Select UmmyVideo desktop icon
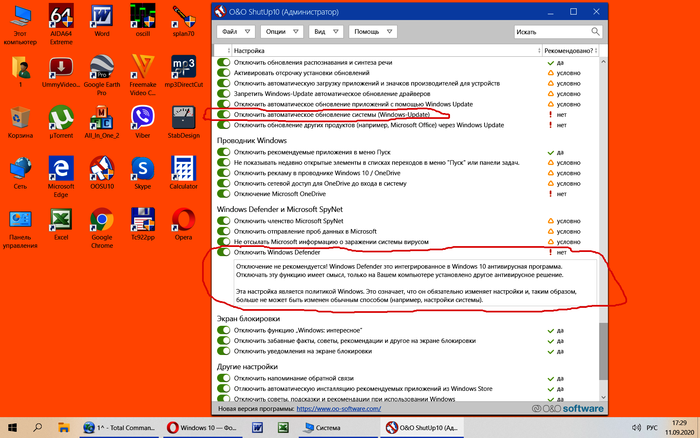The image size is (700, 438). point(61,71)
